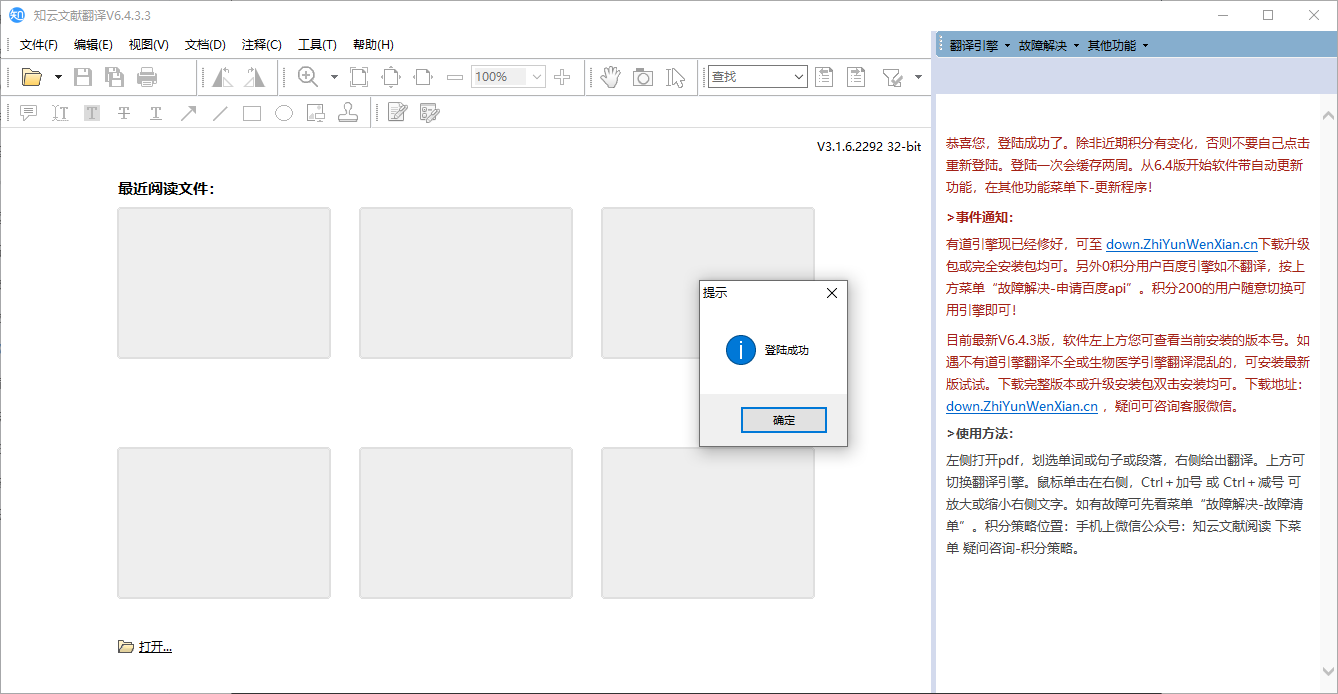Select the image annotation tool
This screenshot has width=1338, height=694.
[316, 113]
